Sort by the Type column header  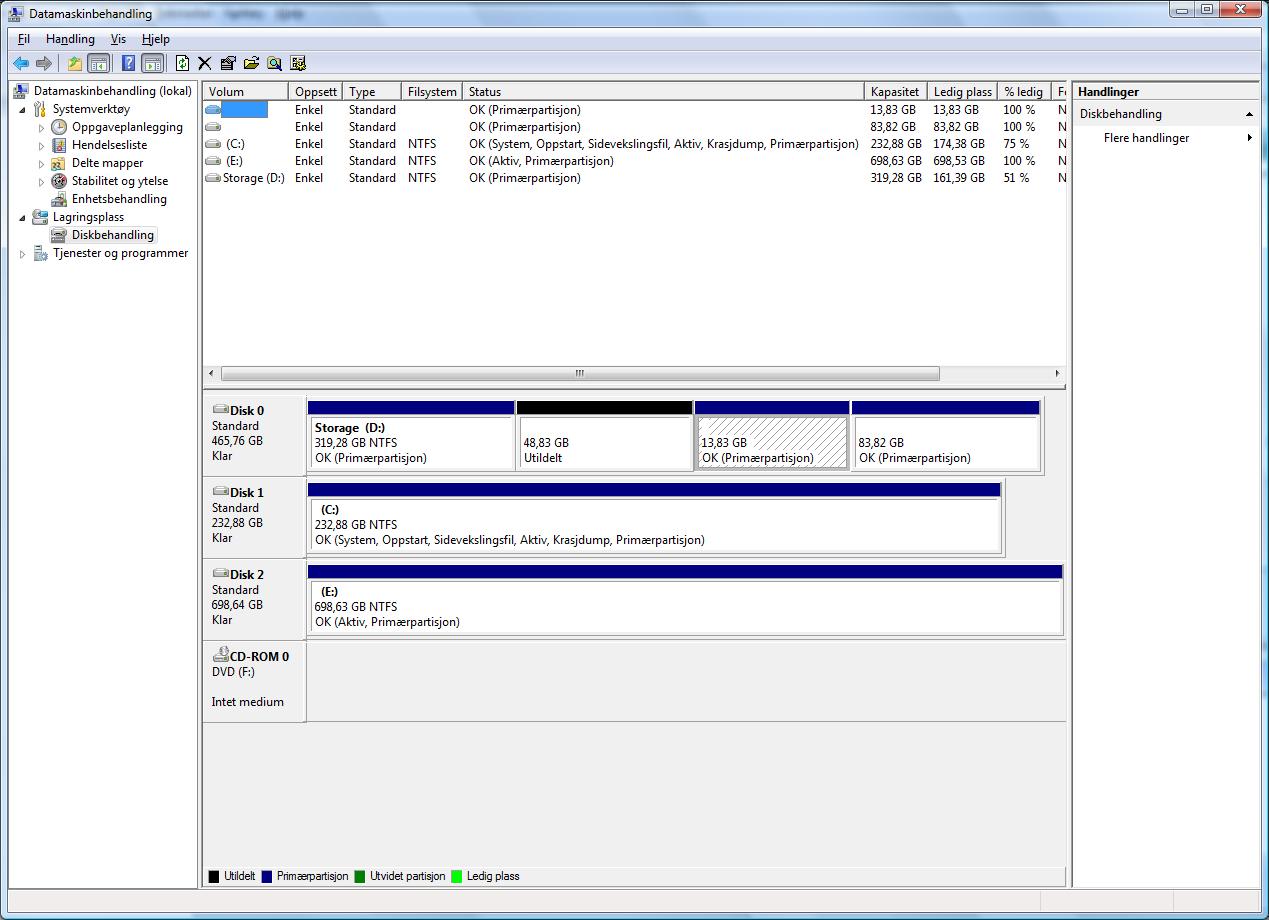(372, 91)
